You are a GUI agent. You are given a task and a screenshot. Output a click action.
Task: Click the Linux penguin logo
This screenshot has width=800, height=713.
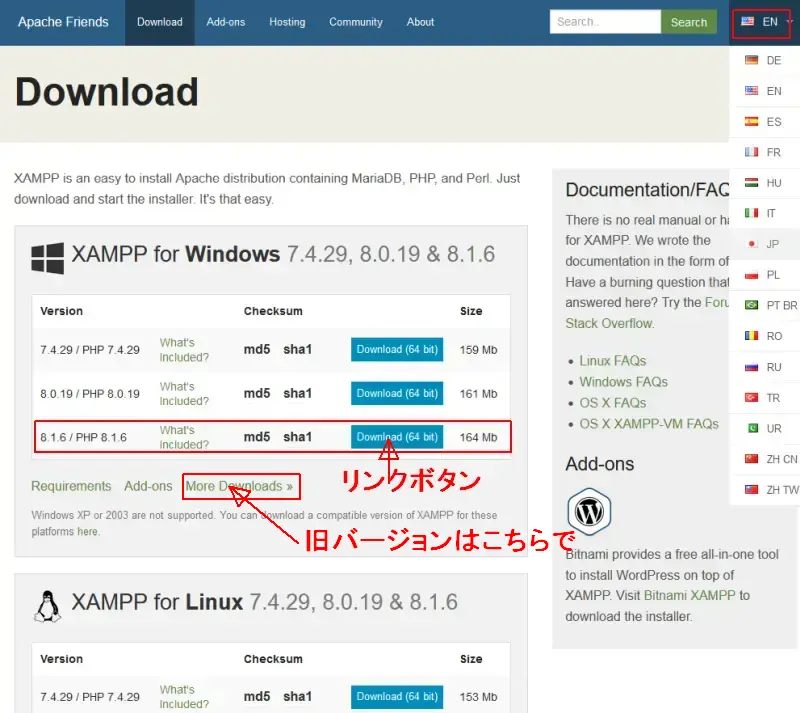pyautogui.click(x=47, y=606)
